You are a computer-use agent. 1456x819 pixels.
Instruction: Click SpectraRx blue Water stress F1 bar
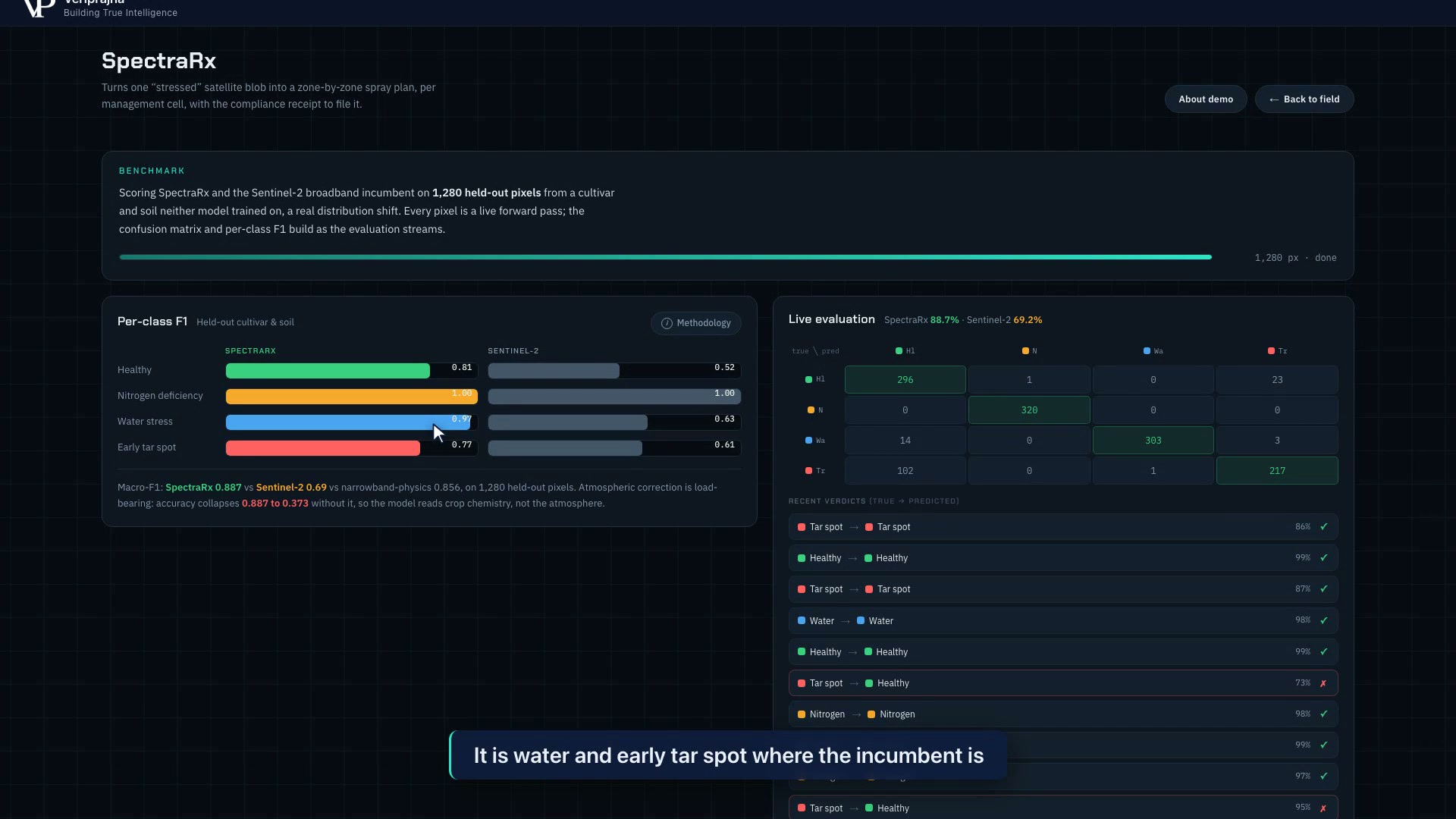coord(348,422)
